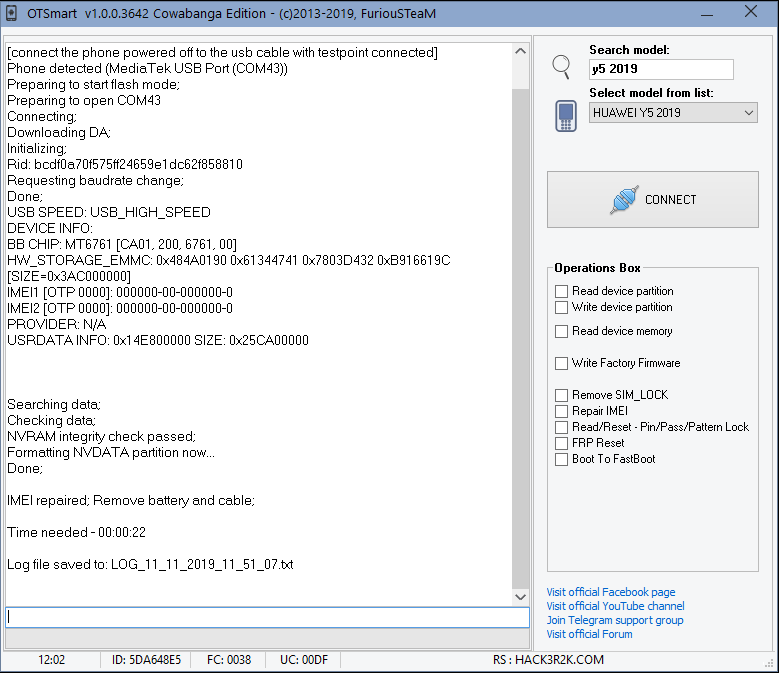This screenshot has width=779, height=673.
Task: Enable Write device partition checkbox
Action: 561,307
